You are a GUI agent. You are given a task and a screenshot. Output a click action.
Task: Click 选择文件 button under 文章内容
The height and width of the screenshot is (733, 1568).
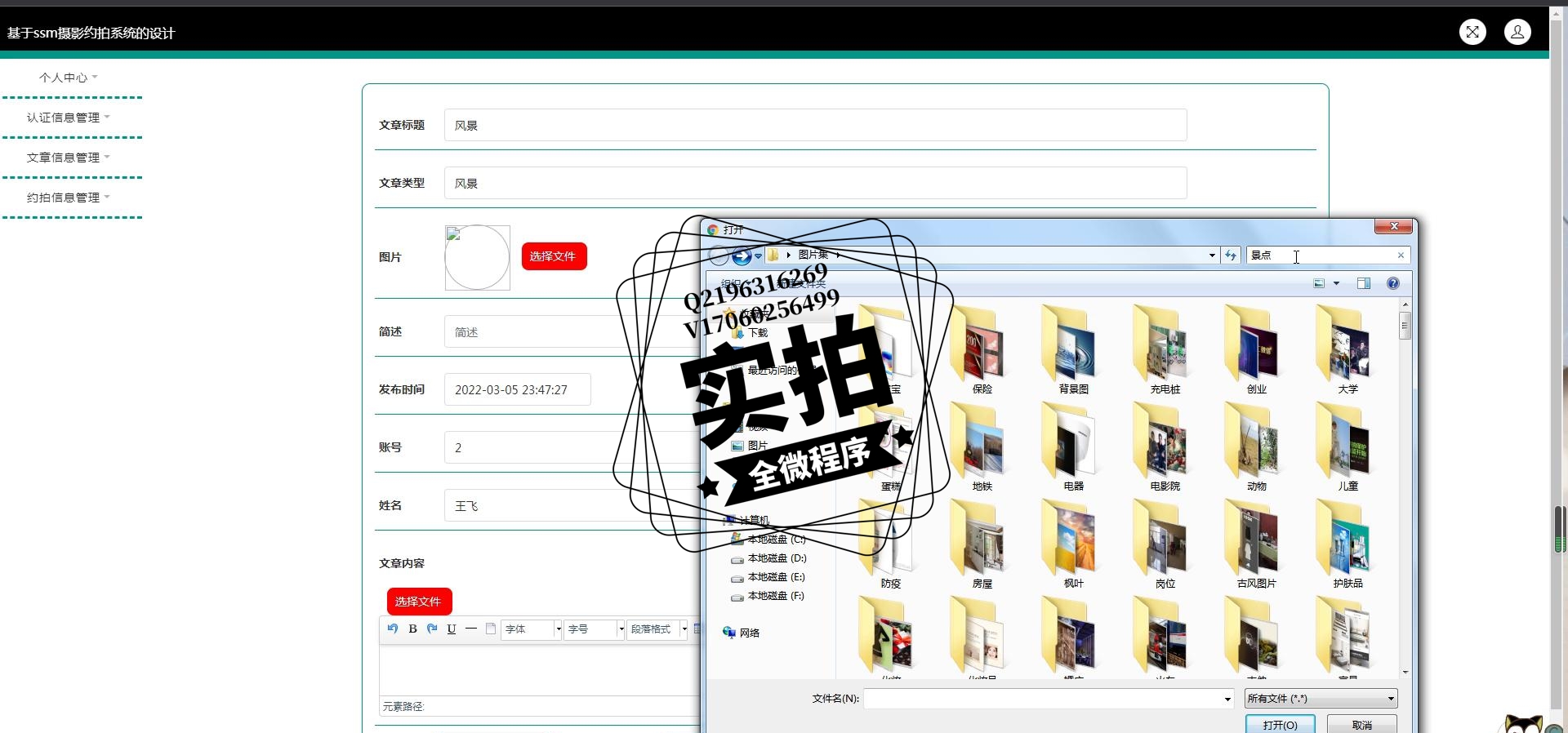point(419,602)
